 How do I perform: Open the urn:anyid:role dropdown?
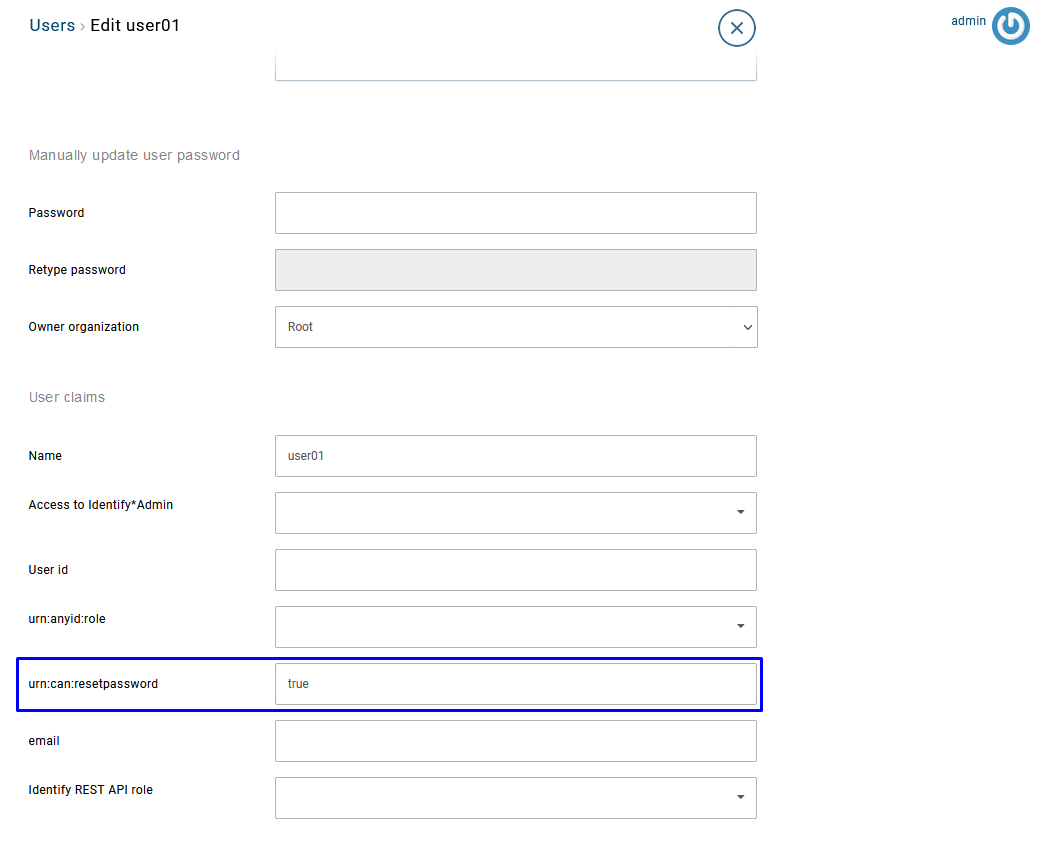pyautogui.click(x=515, y=627)
